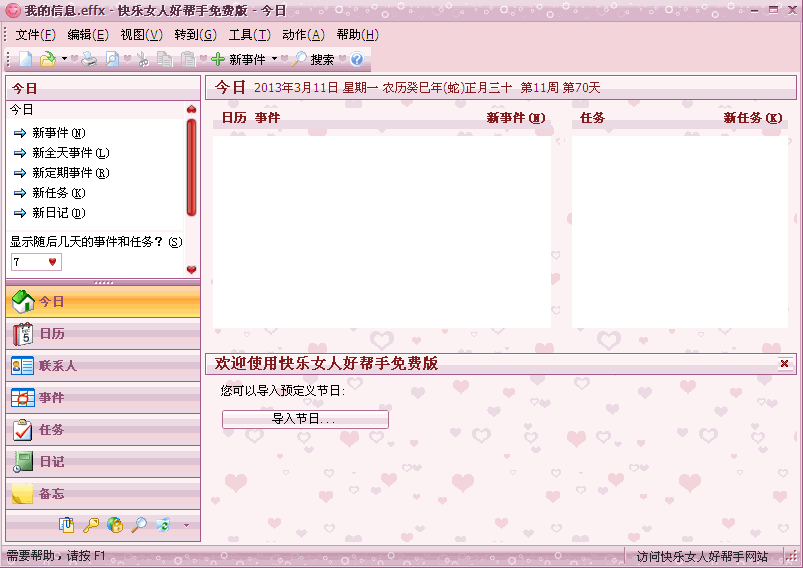Click the print icon in toolbar

coord(89,60)
